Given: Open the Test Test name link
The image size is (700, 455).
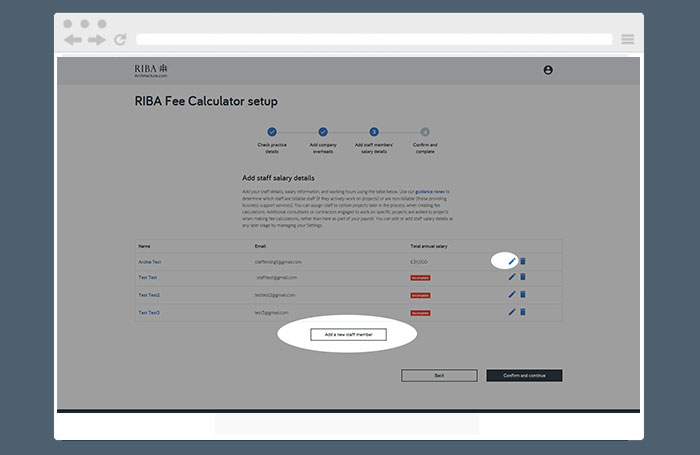Looking at the screenshot, I should (147, 277).
